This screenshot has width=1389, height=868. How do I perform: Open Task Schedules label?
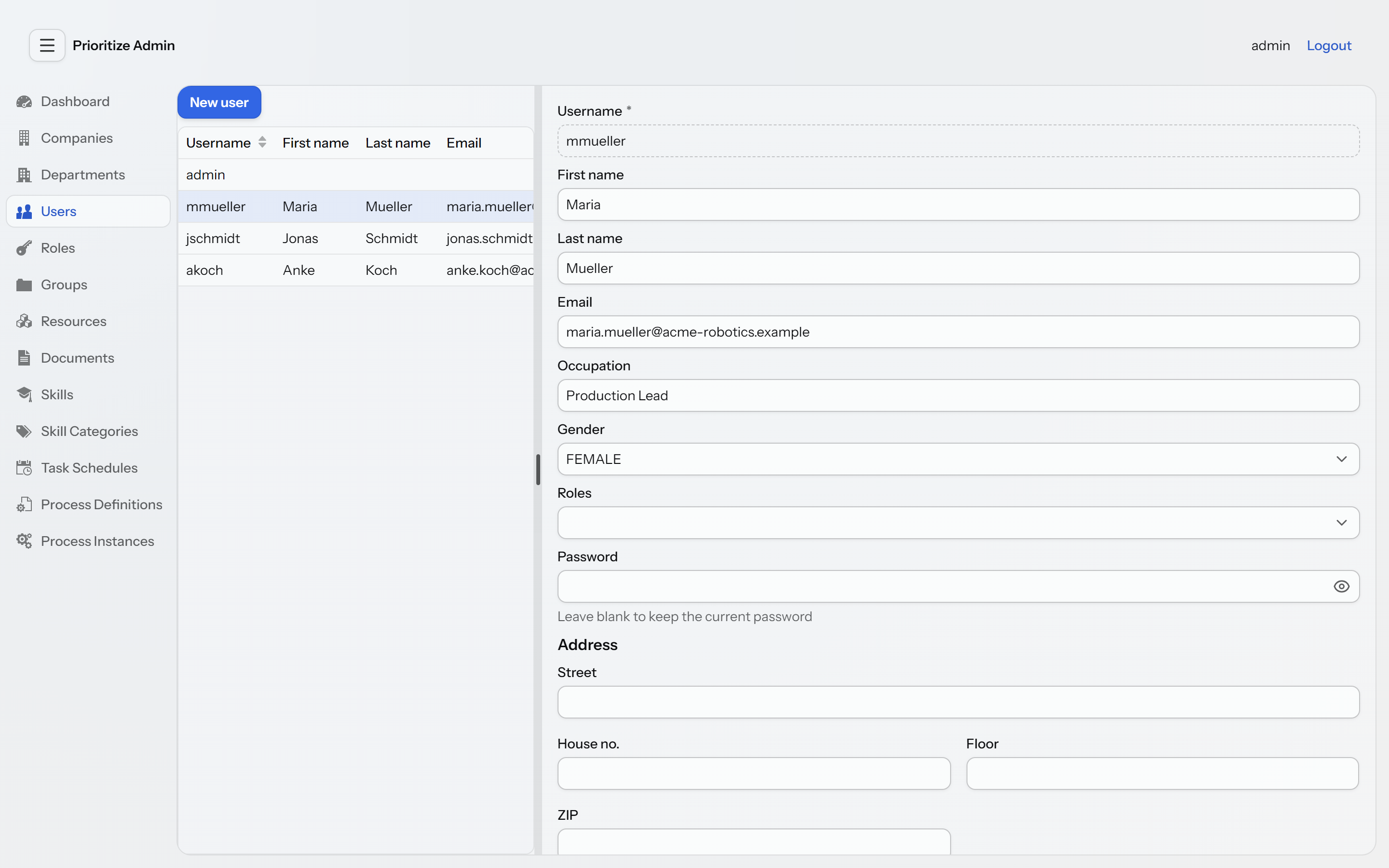[x=90, y=468]
